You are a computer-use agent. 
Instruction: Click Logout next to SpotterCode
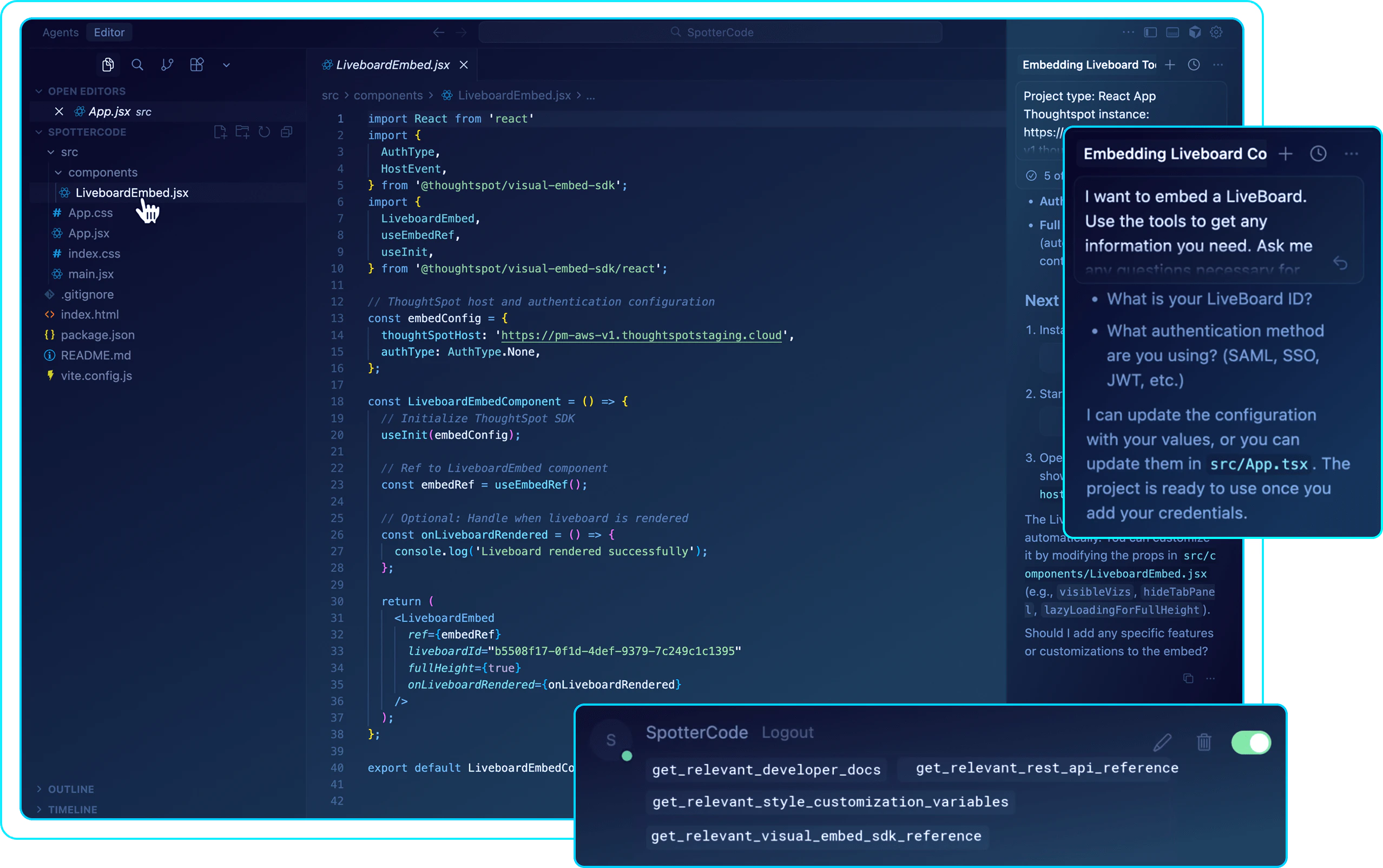click(x=787, y=733)
